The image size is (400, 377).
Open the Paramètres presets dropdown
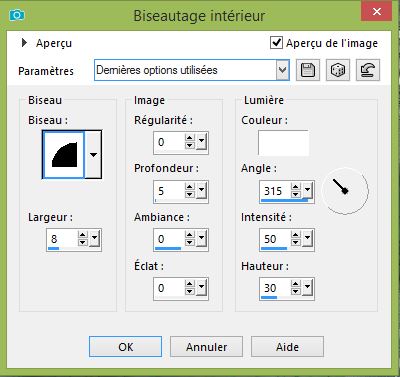[282, 70]
